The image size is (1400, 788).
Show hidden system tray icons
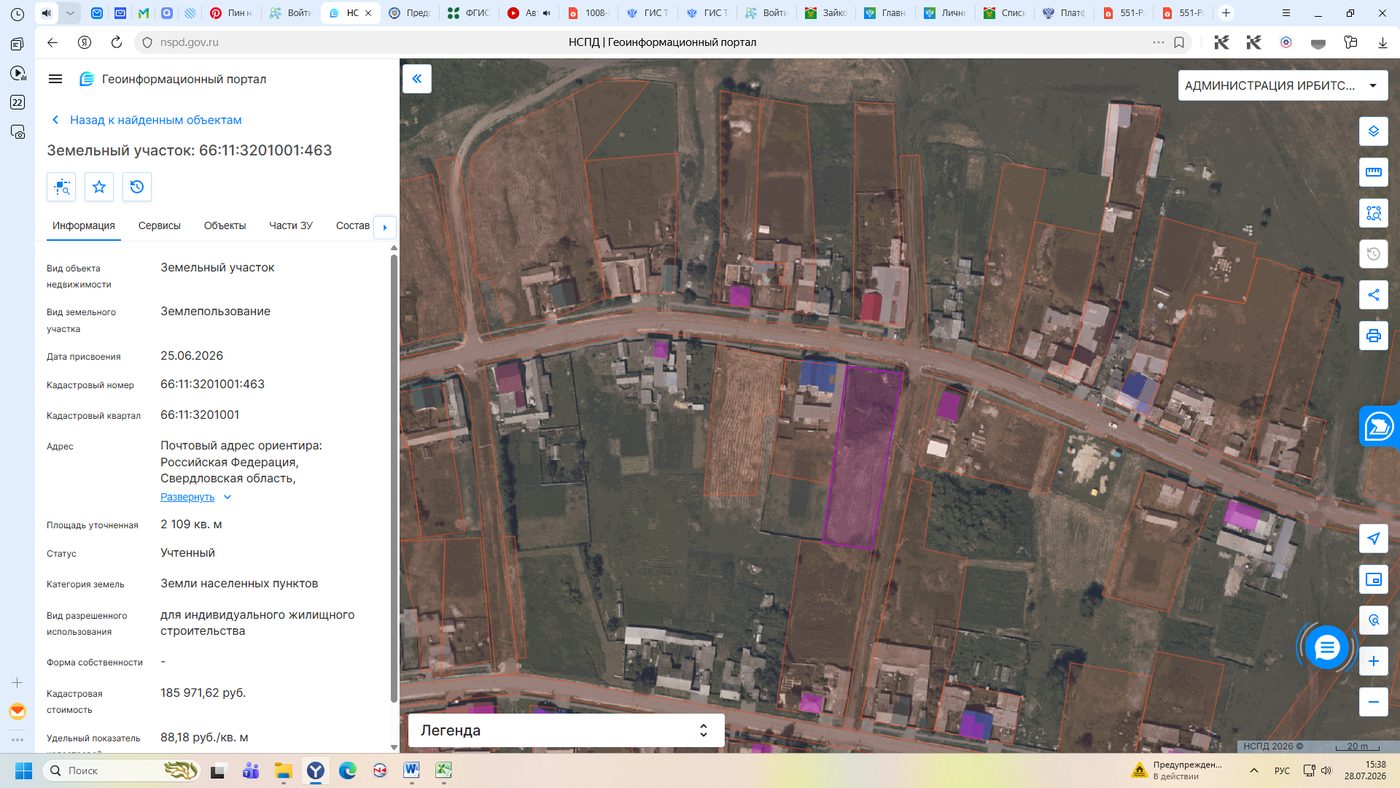[1254, 771]
